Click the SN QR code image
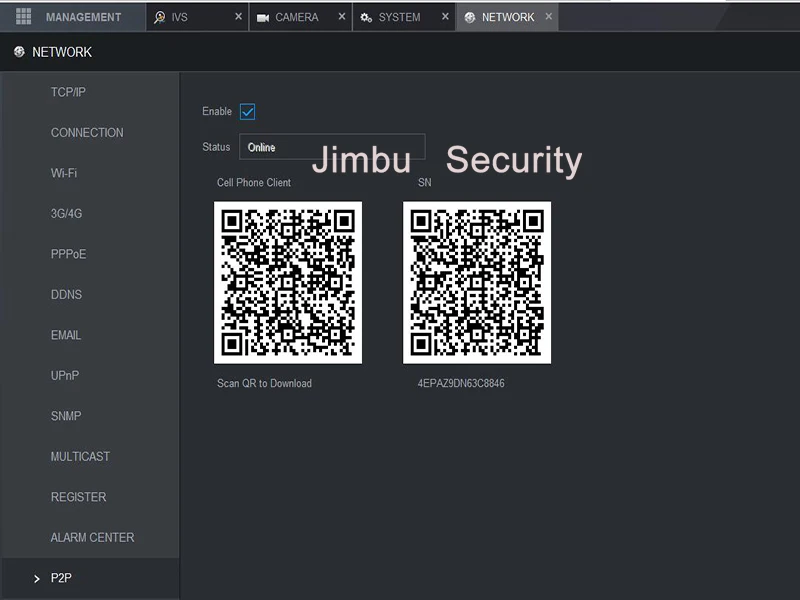 click(x=477, y=283)
